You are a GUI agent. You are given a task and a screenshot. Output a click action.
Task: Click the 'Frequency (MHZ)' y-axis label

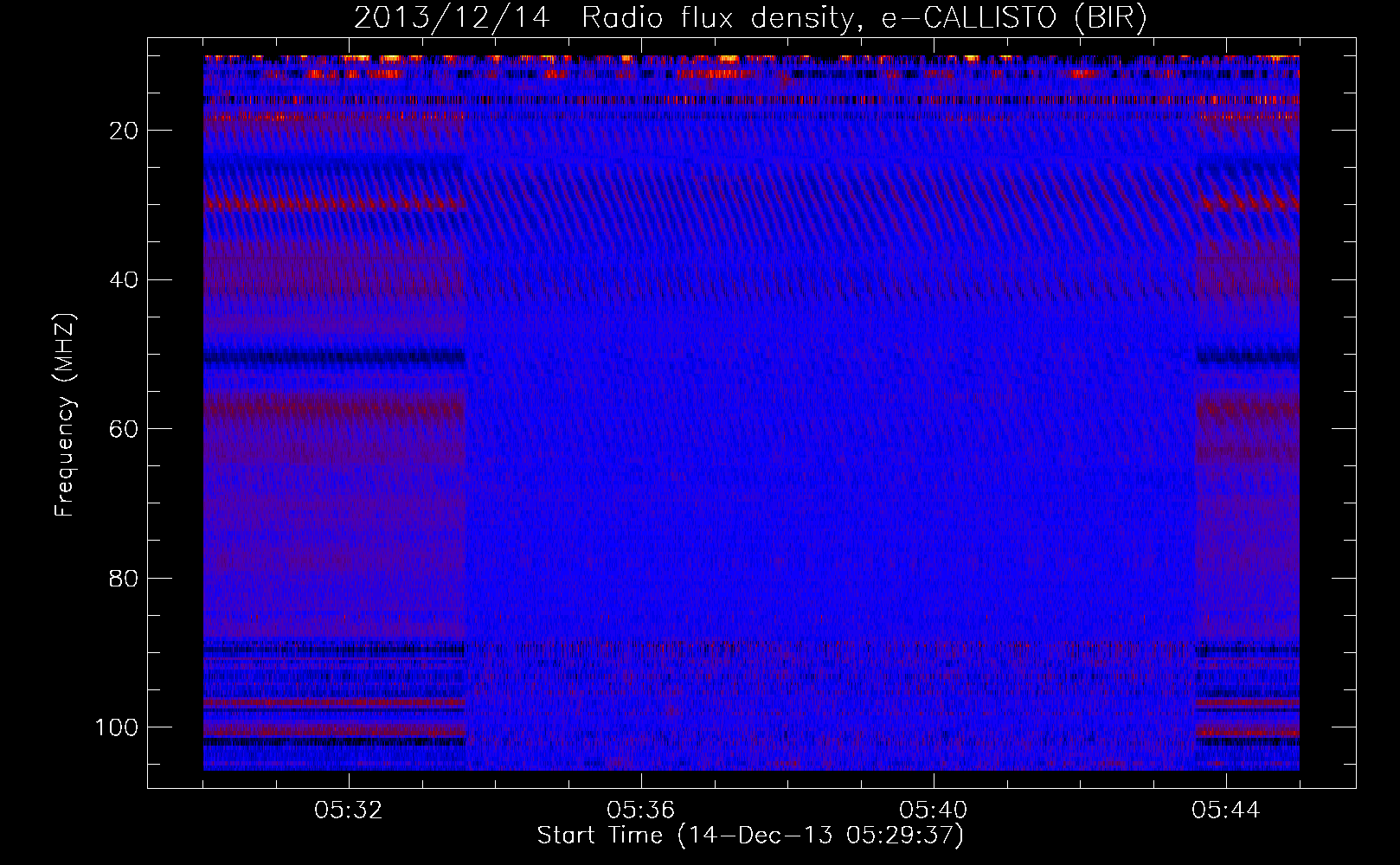tap(66, 414)
